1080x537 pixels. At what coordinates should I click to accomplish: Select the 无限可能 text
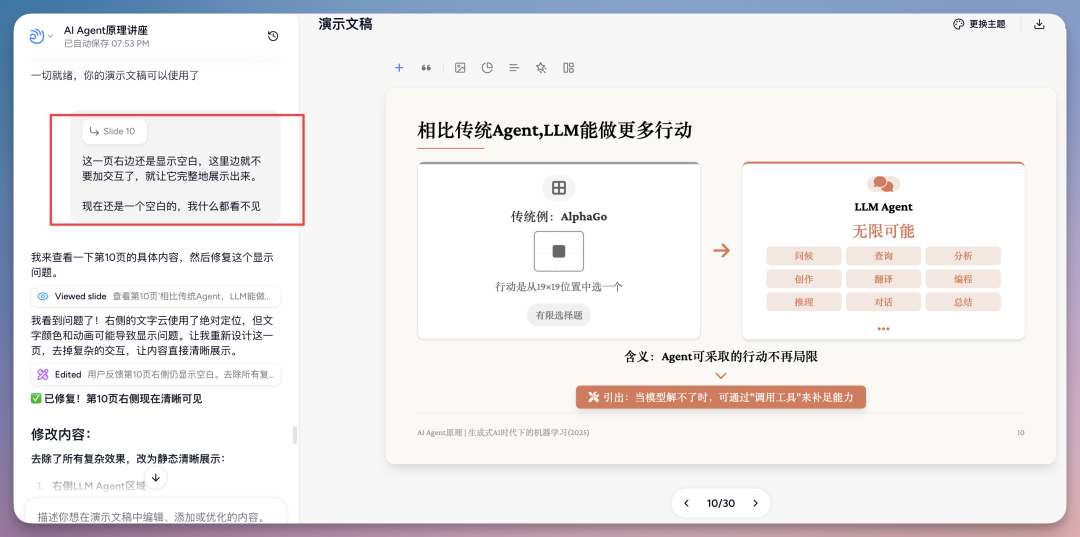click(883, 231)
